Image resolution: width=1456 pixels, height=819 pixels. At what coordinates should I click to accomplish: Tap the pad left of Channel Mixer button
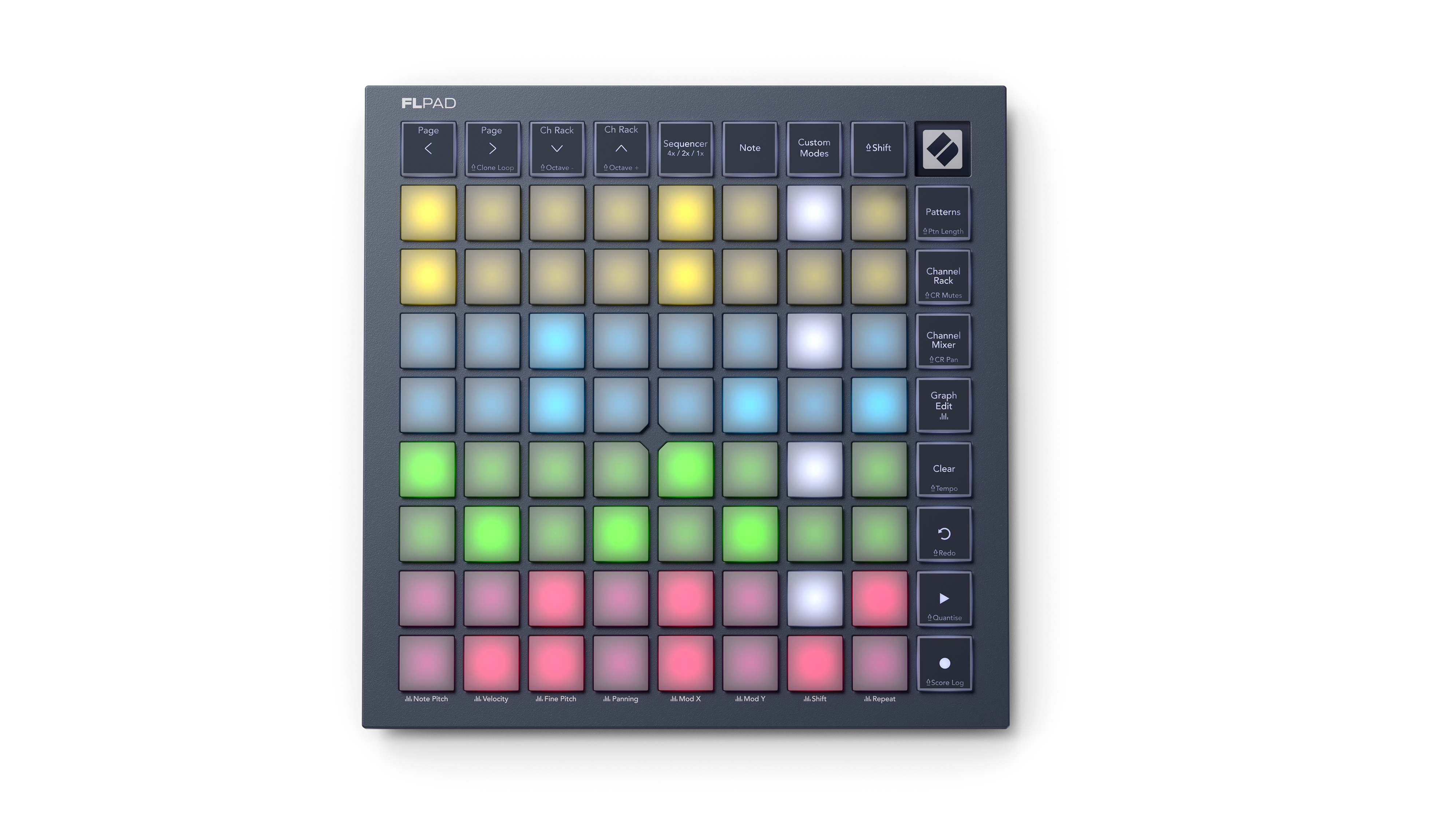pos(879,341)
